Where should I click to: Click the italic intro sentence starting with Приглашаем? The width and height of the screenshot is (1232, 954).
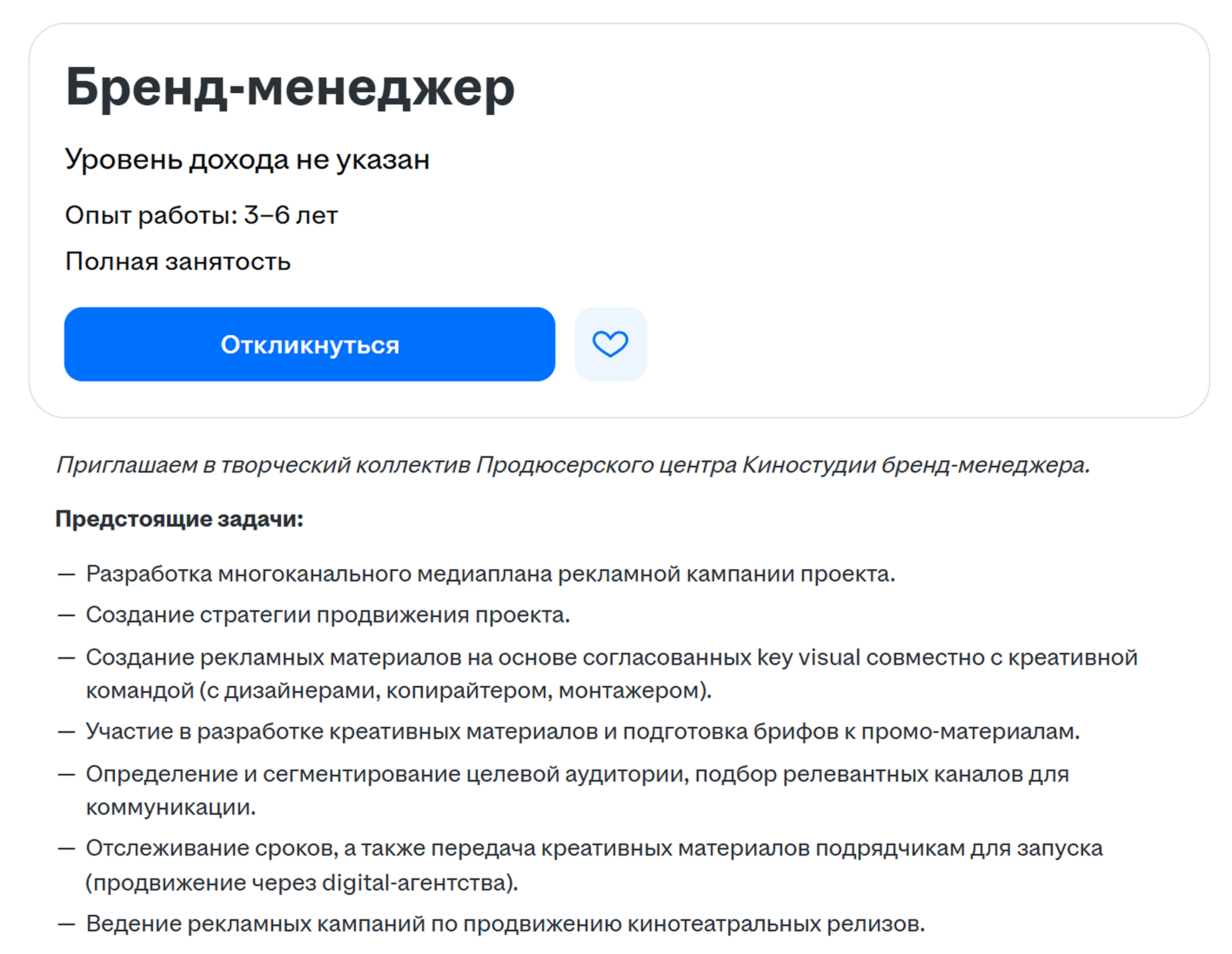pos(573,465)
